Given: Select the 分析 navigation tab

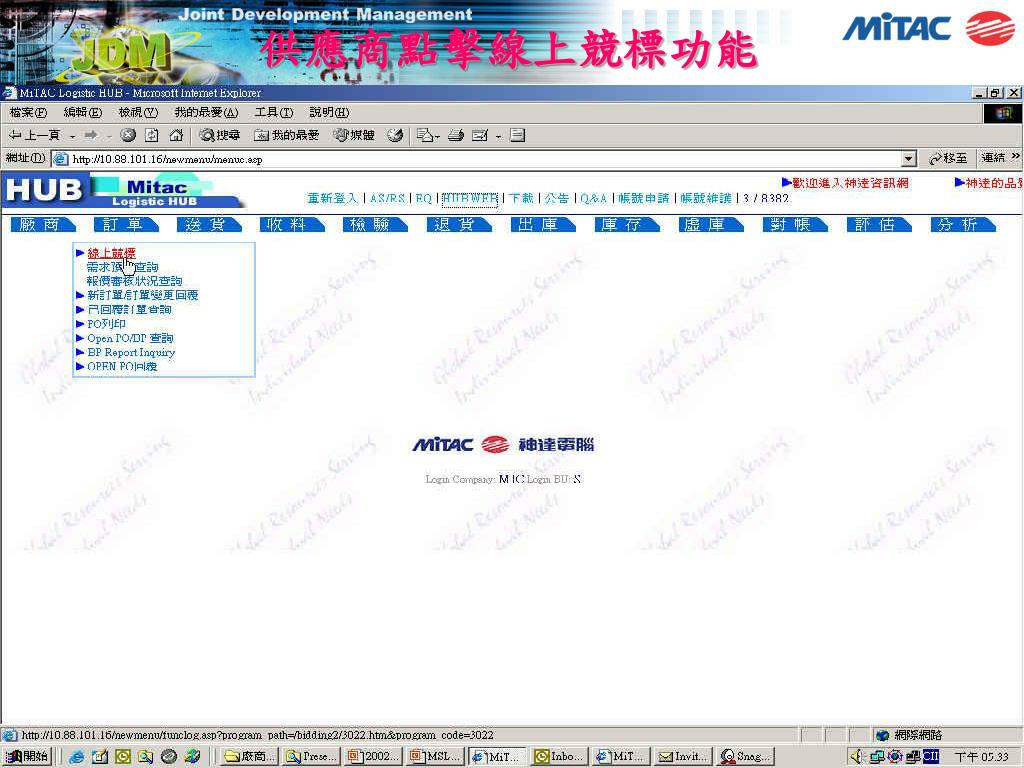Looking at the screenshot, I should click(x=963, y=225).
